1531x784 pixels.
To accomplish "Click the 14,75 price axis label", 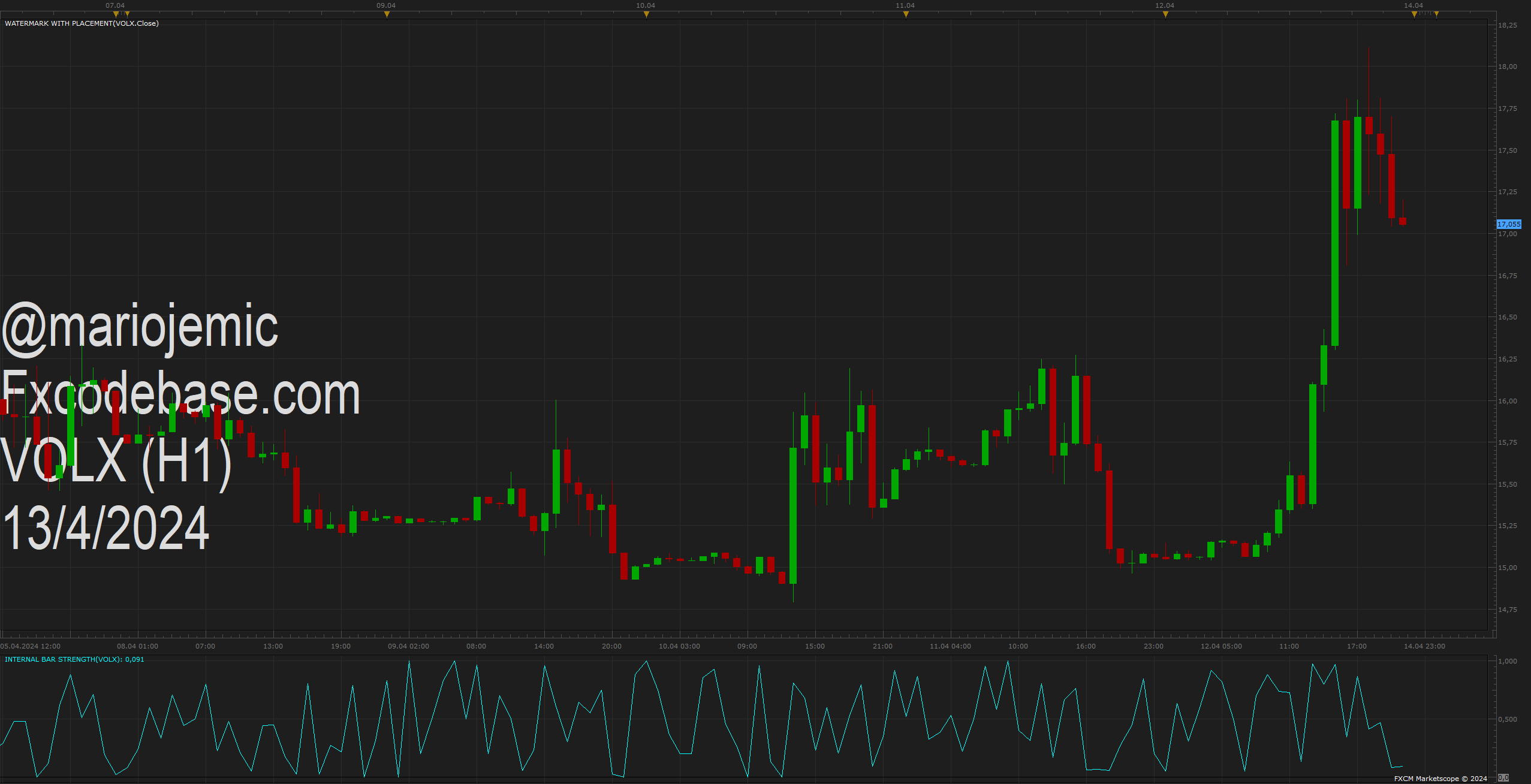I will click(1508, 610).
